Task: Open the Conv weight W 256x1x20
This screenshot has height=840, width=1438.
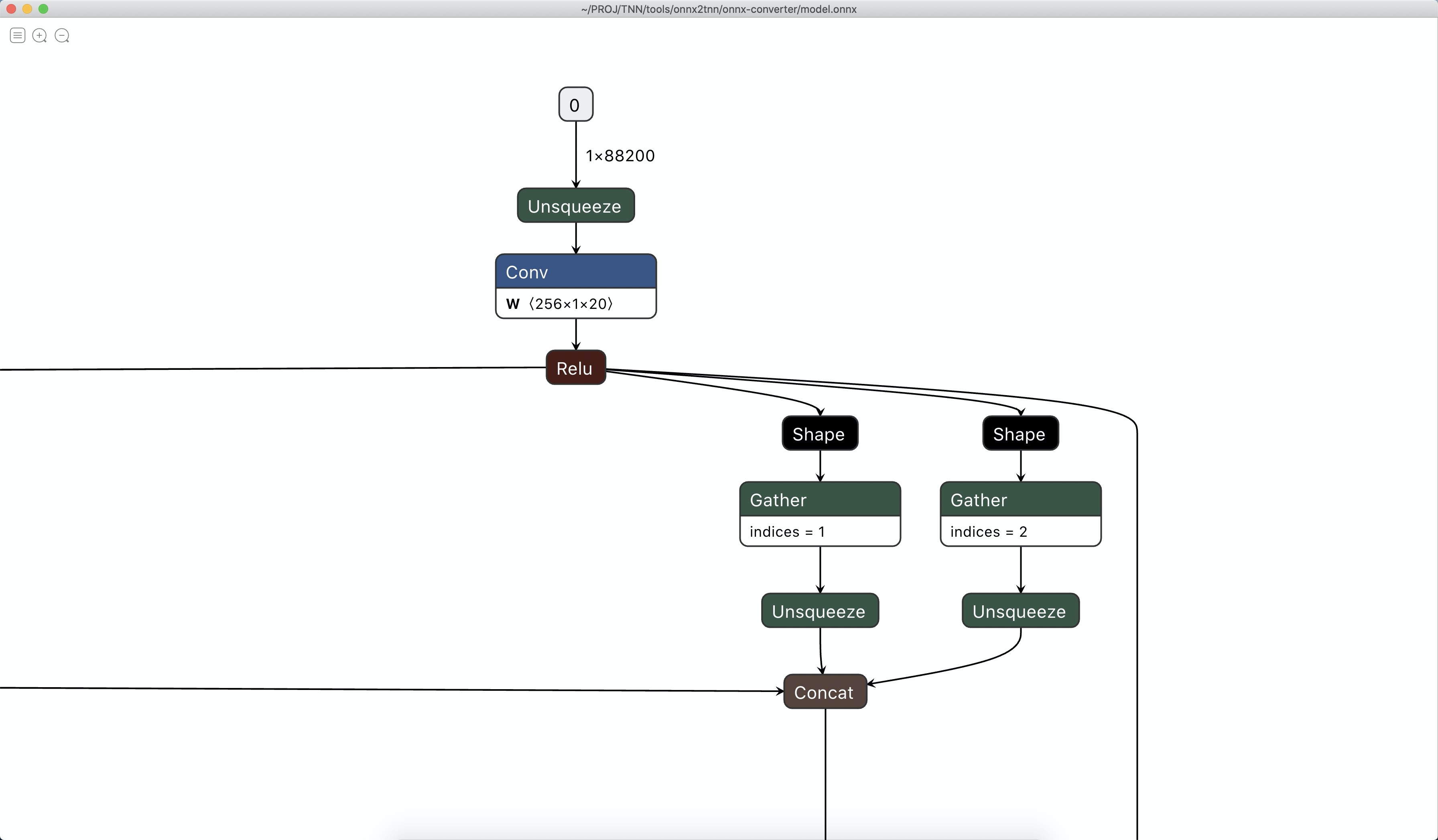Action: coord(575,304)
